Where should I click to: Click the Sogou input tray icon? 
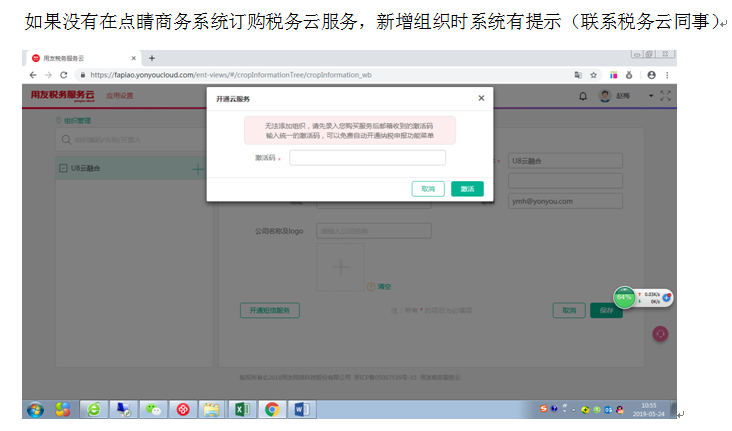(543, 409)
